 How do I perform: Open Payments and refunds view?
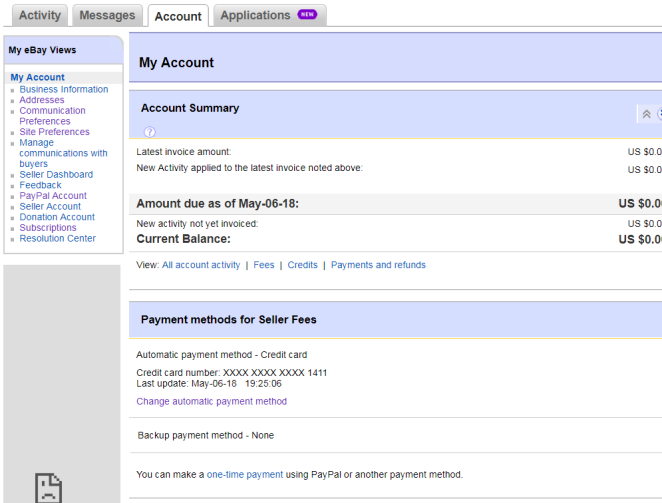coord(378,265)
